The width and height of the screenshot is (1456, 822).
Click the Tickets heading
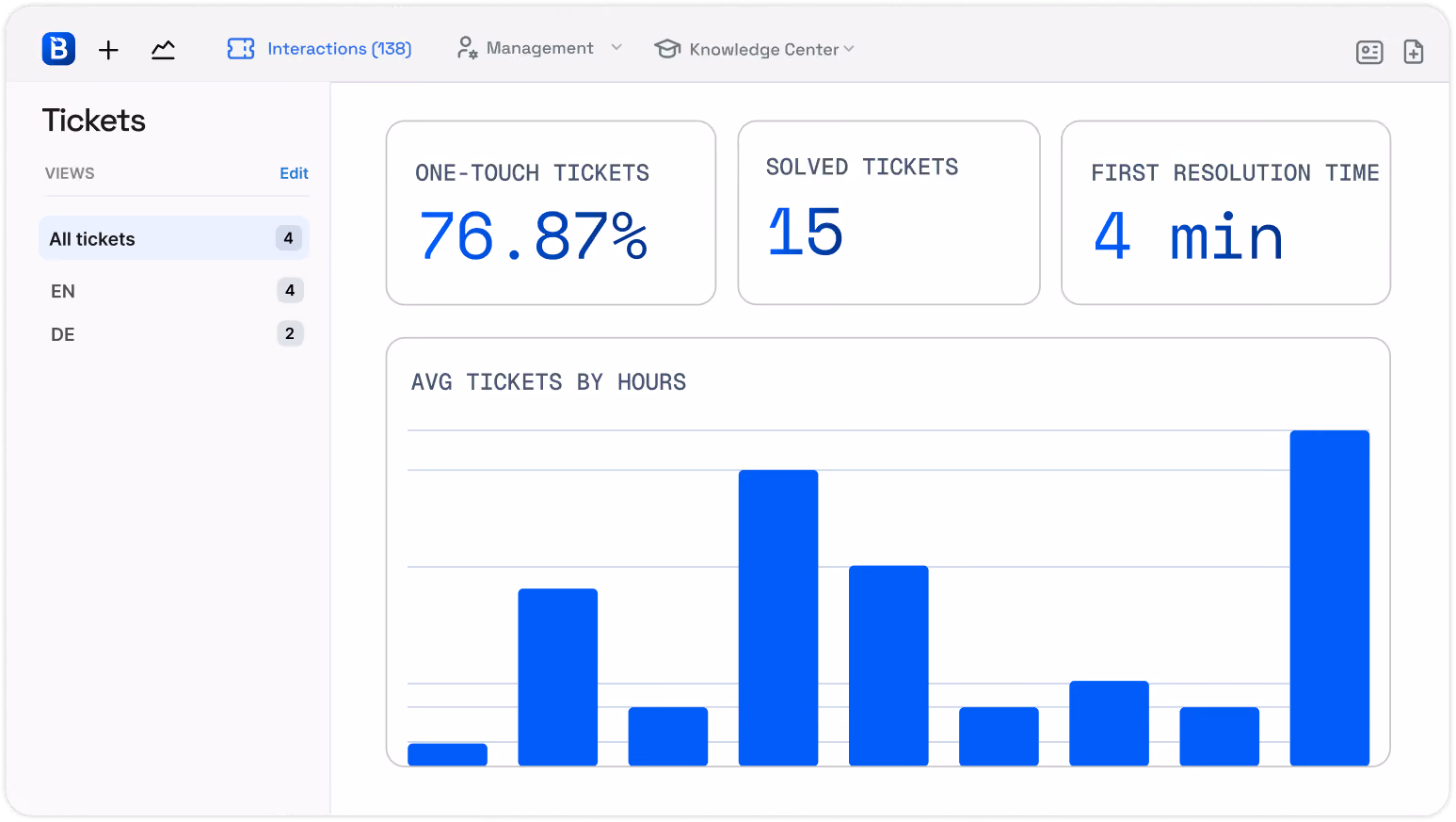pyautogui.click(x=94, y=121)
